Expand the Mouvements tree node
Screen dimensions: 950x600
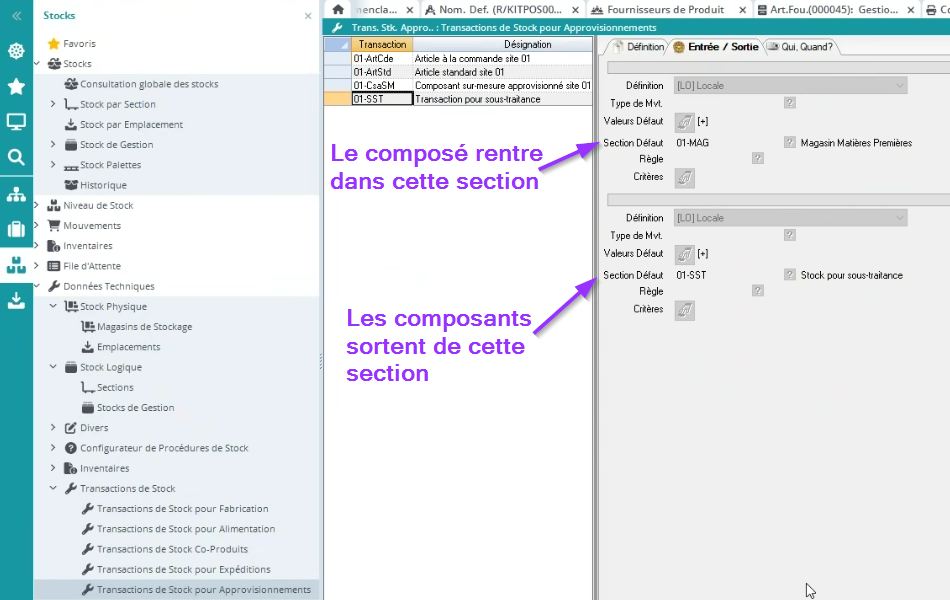tap(37, 226)
